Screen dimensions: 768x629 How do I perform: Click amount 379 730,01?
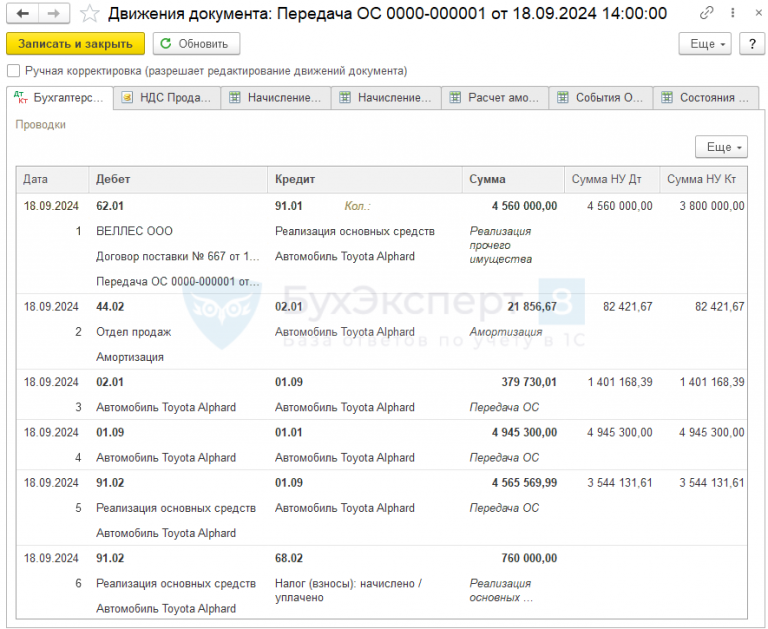pos(529,383)
